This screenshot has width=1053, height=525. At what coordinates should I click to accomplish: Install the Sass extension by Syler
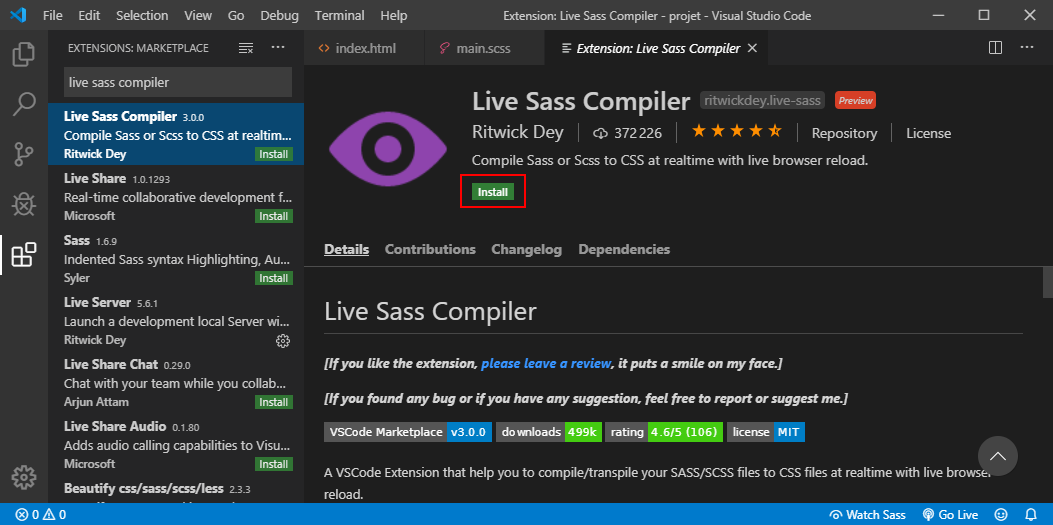click(x=273, y=278)
